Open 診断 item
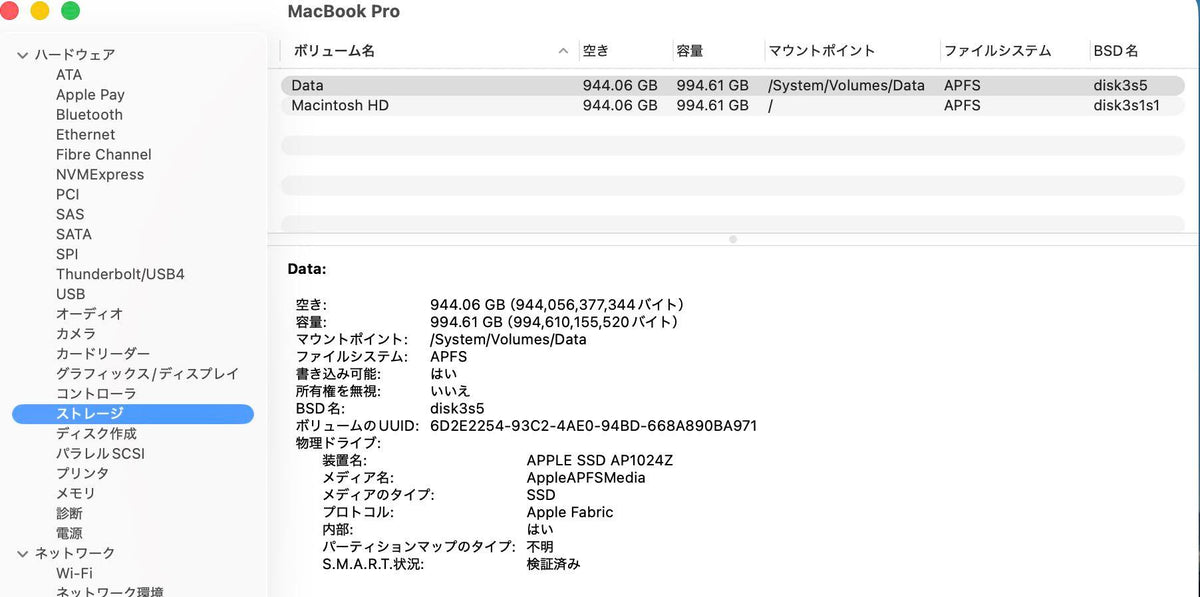 69,513
